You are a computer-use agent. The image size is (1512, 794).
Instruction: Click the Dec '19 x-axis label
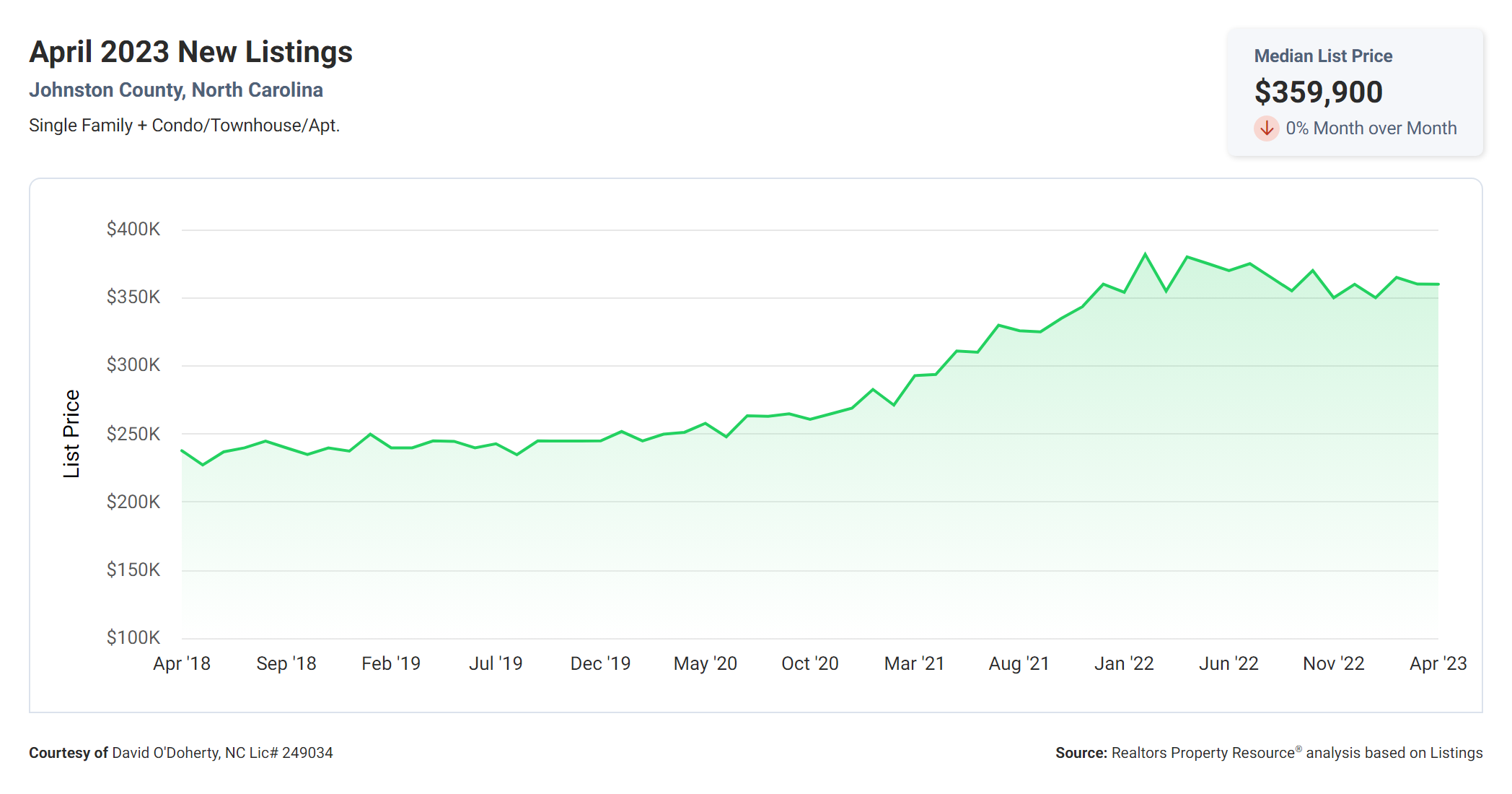click(x=600, y=664)
